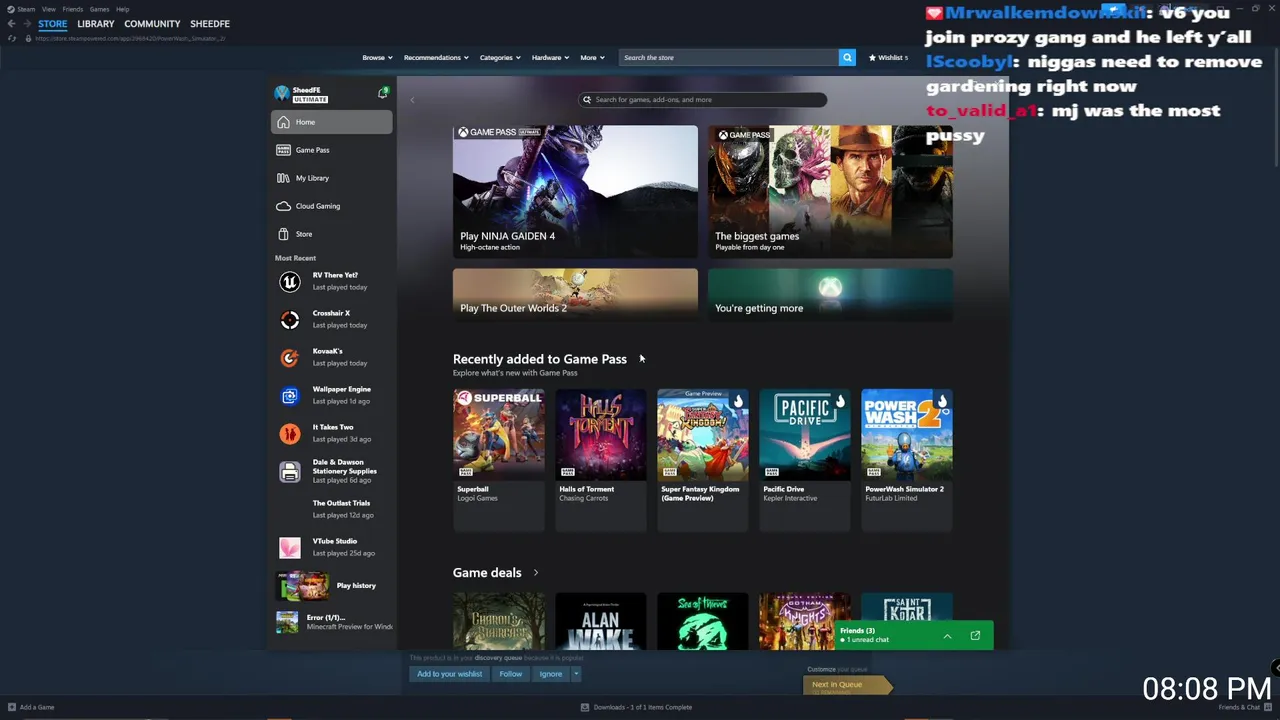
Task: Switch to the LIBRARY tab
Action: (x=96, y=24)
